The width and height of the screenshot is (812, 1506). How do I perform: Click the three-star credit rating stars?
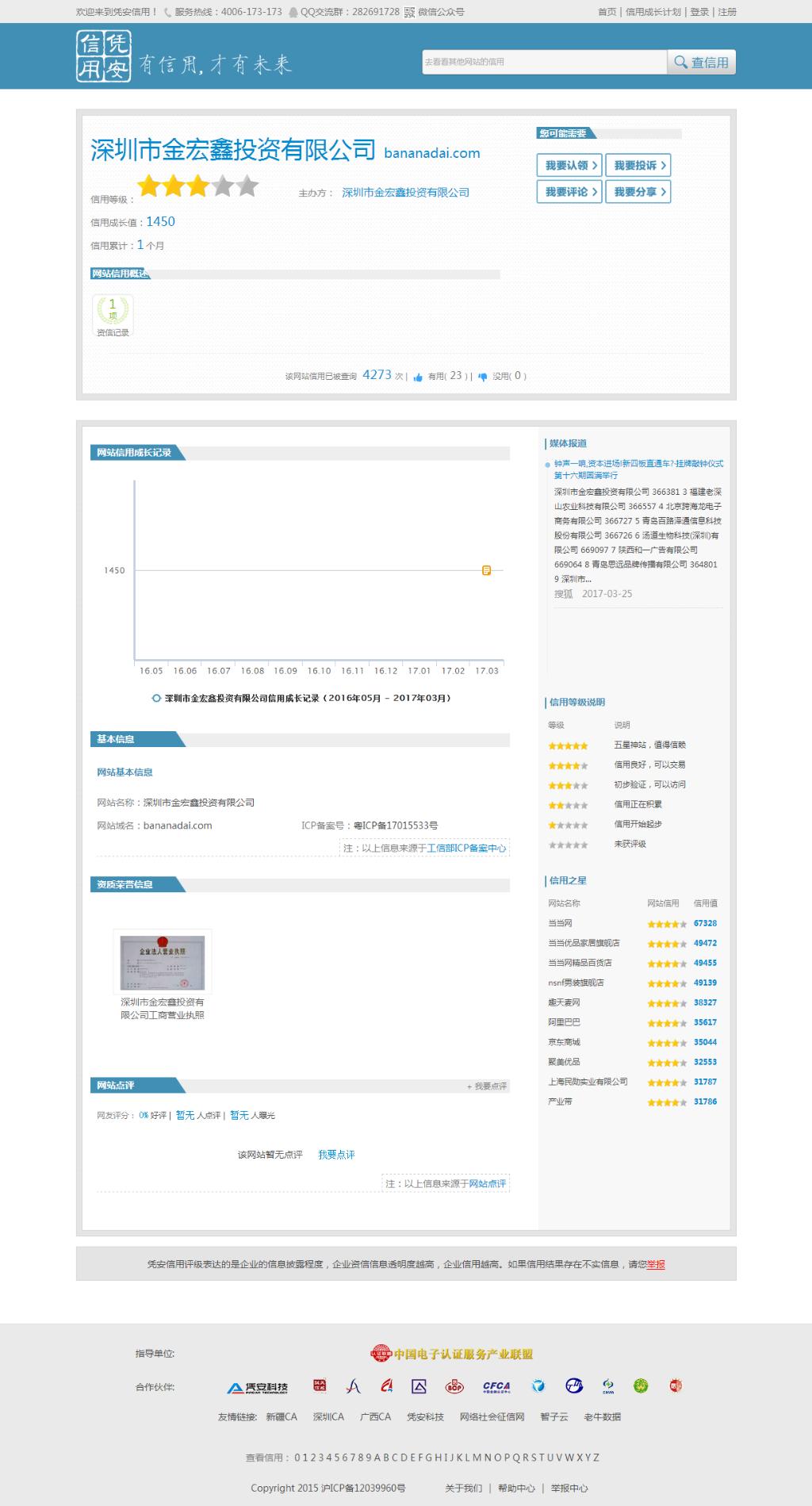pos(198,186)
